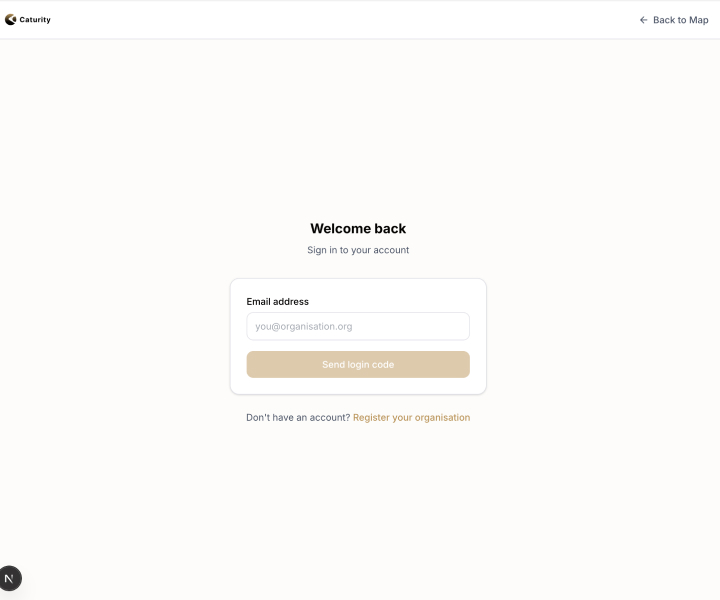Click the word Register below the card
The height and width of the screenshot is (600, 720).
coord(371,417)
